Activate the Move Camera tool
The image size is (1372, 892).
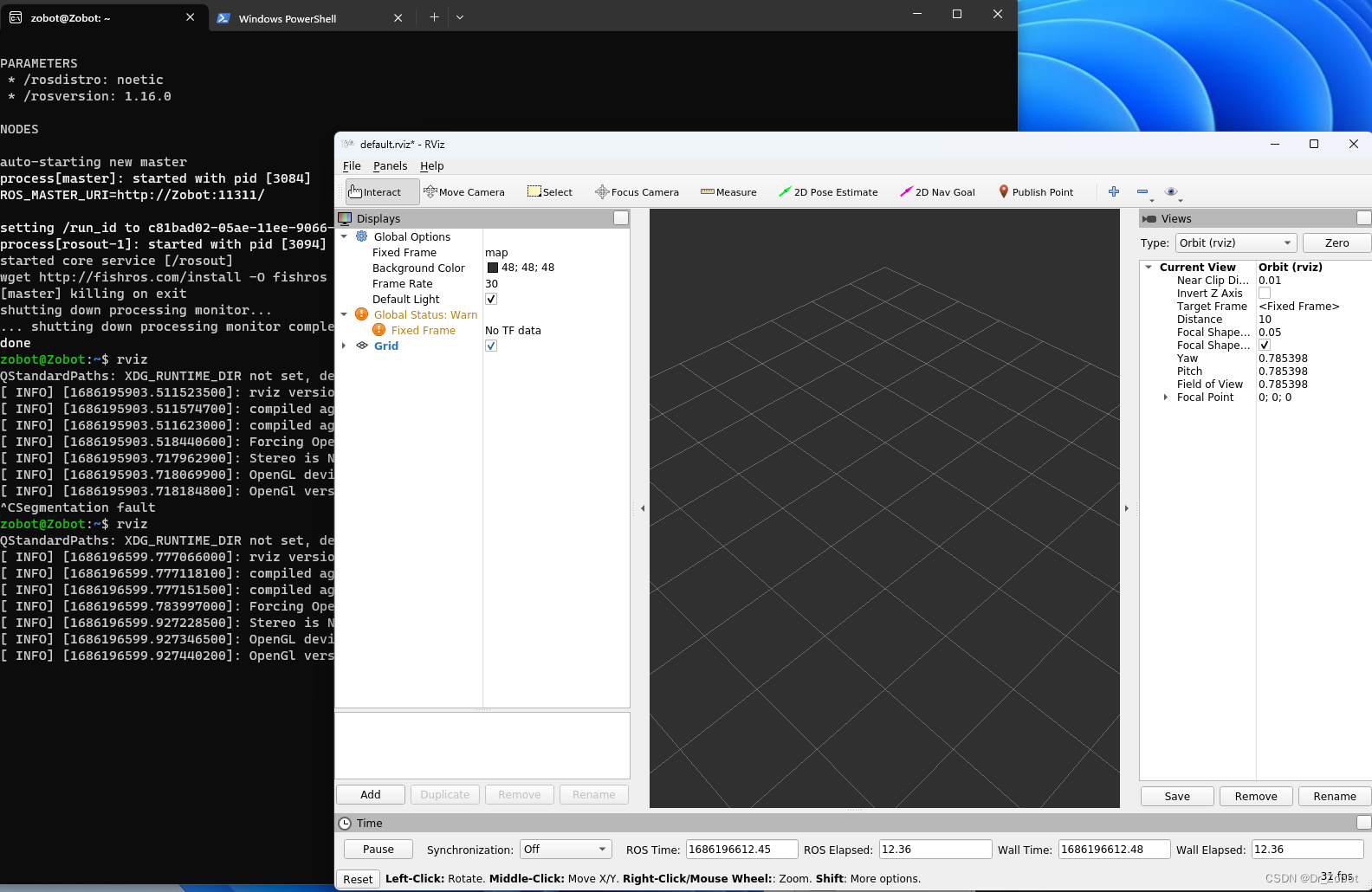(x=464, y=192)
